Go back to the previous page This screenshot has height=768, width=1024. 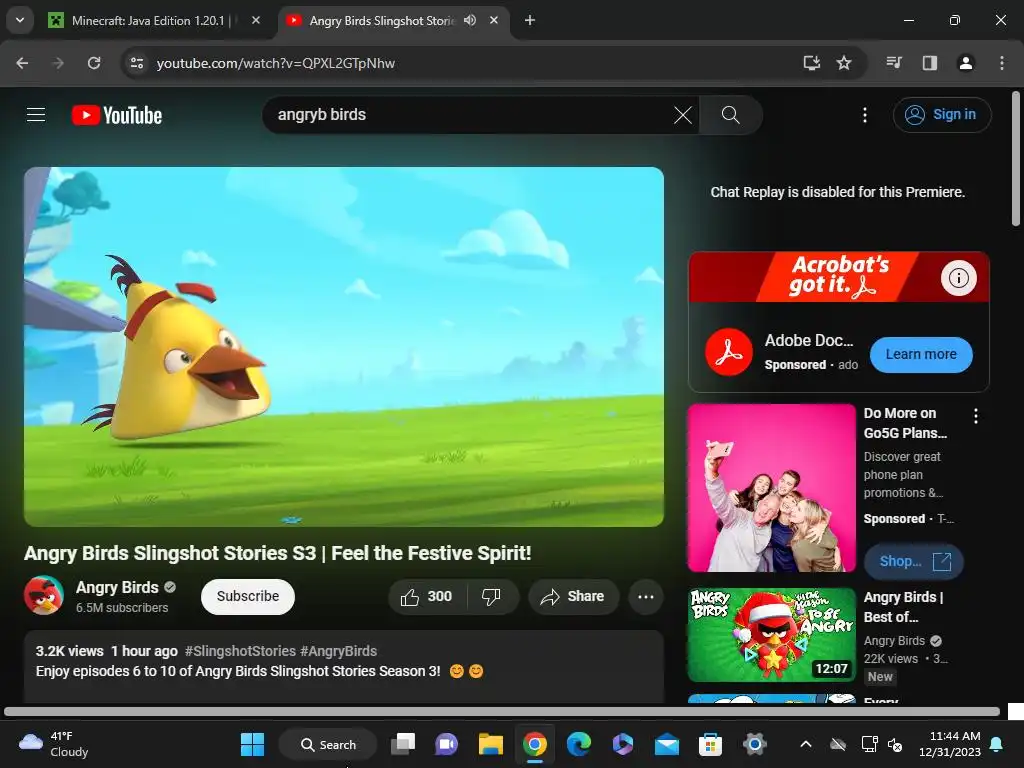22,63
